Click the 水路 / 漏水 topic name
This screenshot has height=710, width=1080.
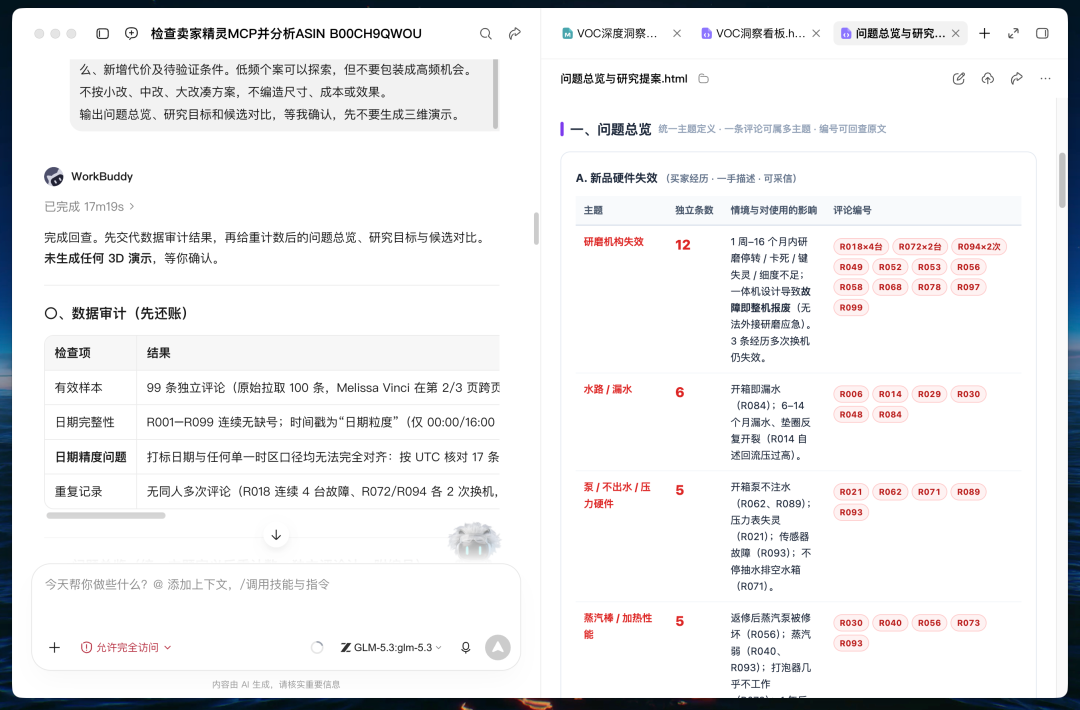pos(608,389)
